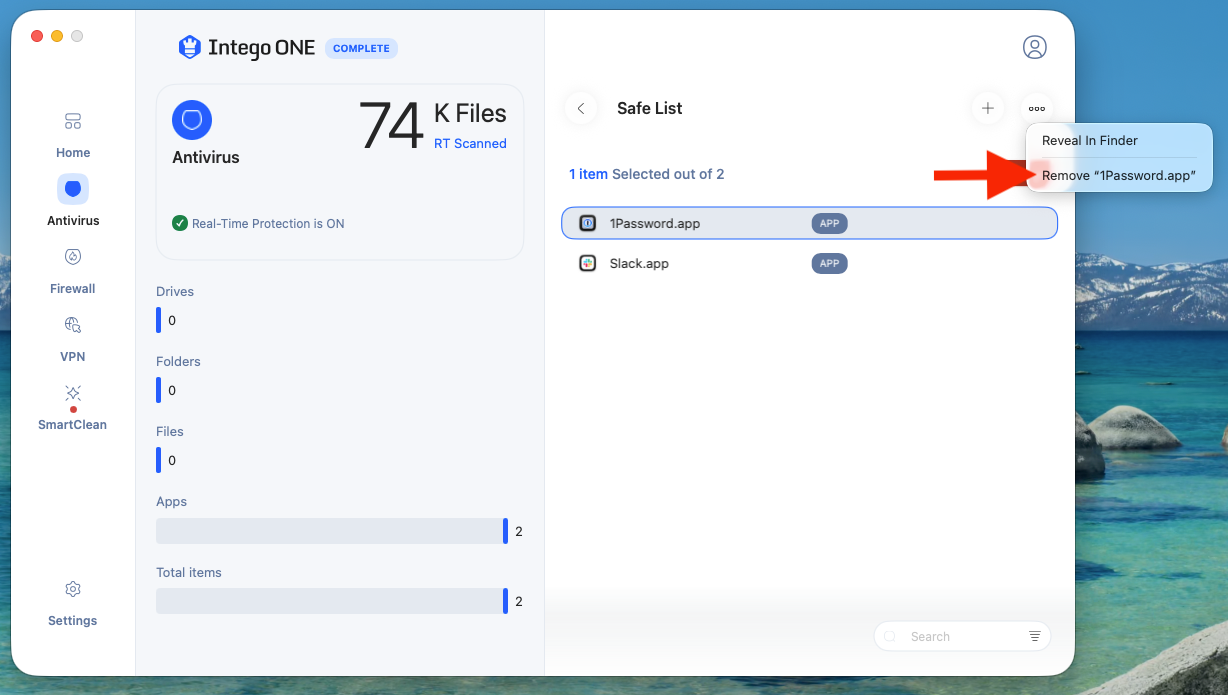The width and height of the screenshot is (1228, 695).
Task: Click APP badge on Slack row
Action: [x=829, y=263]
